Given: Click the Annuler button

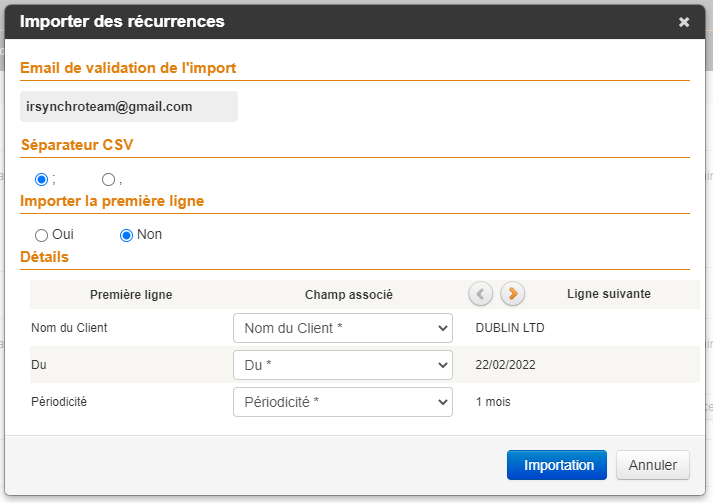Looking at the screenshot, I should coord(653,465).
